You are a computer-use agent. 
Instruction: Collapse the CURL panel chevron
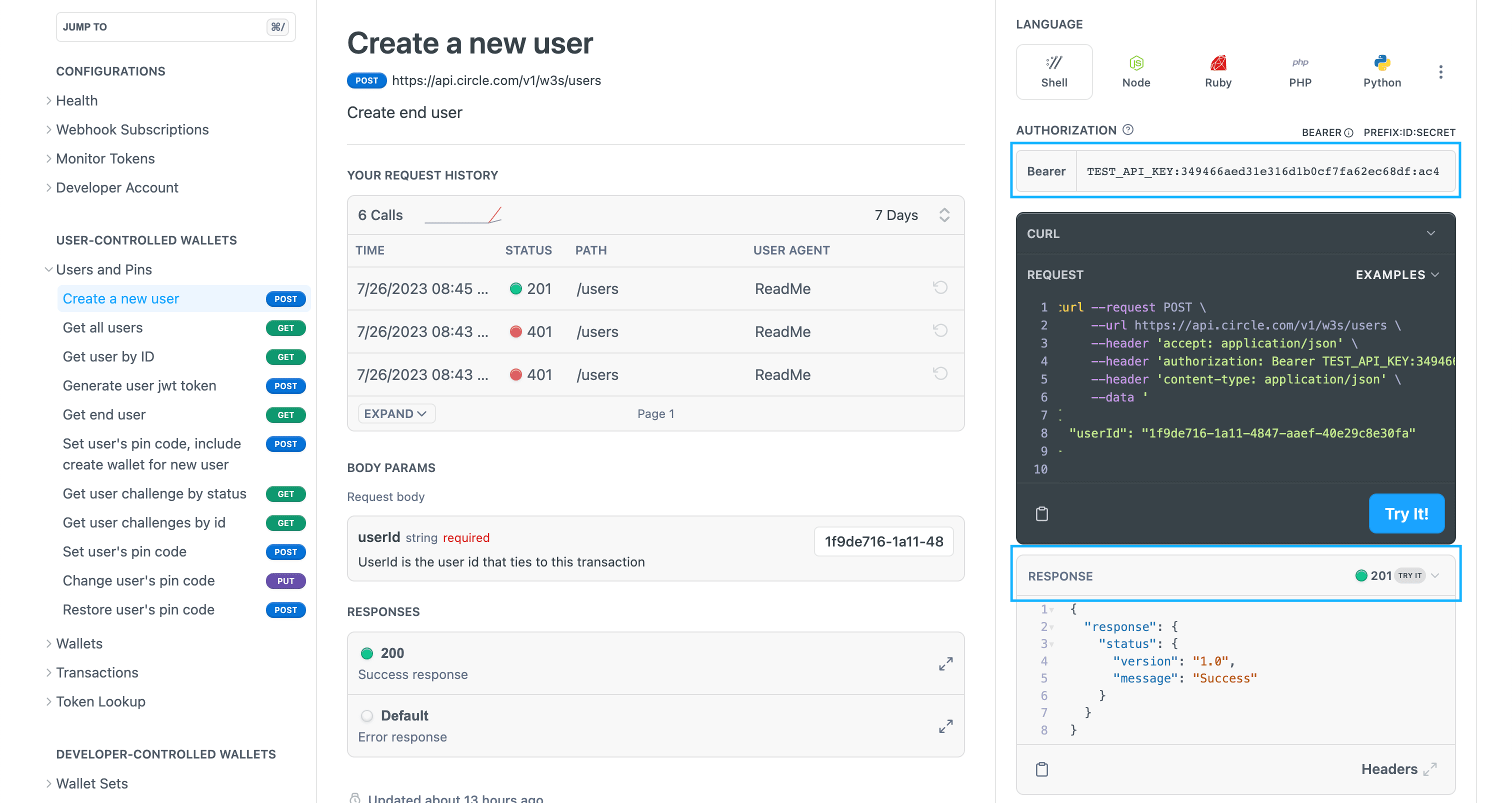[1431, 233]
